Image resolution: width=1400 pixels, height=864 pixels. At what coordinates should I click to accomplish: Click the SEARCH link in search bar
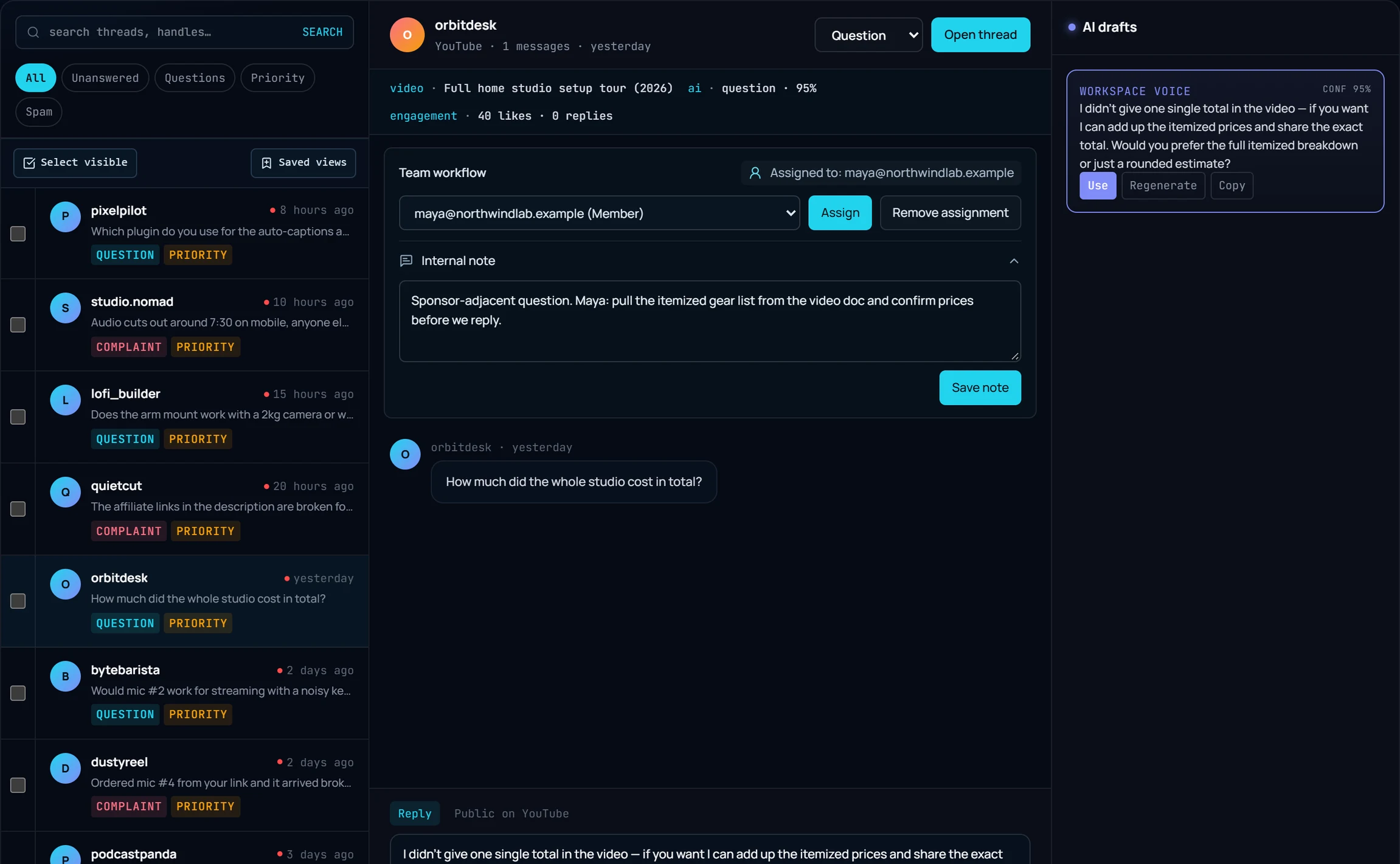322,32
